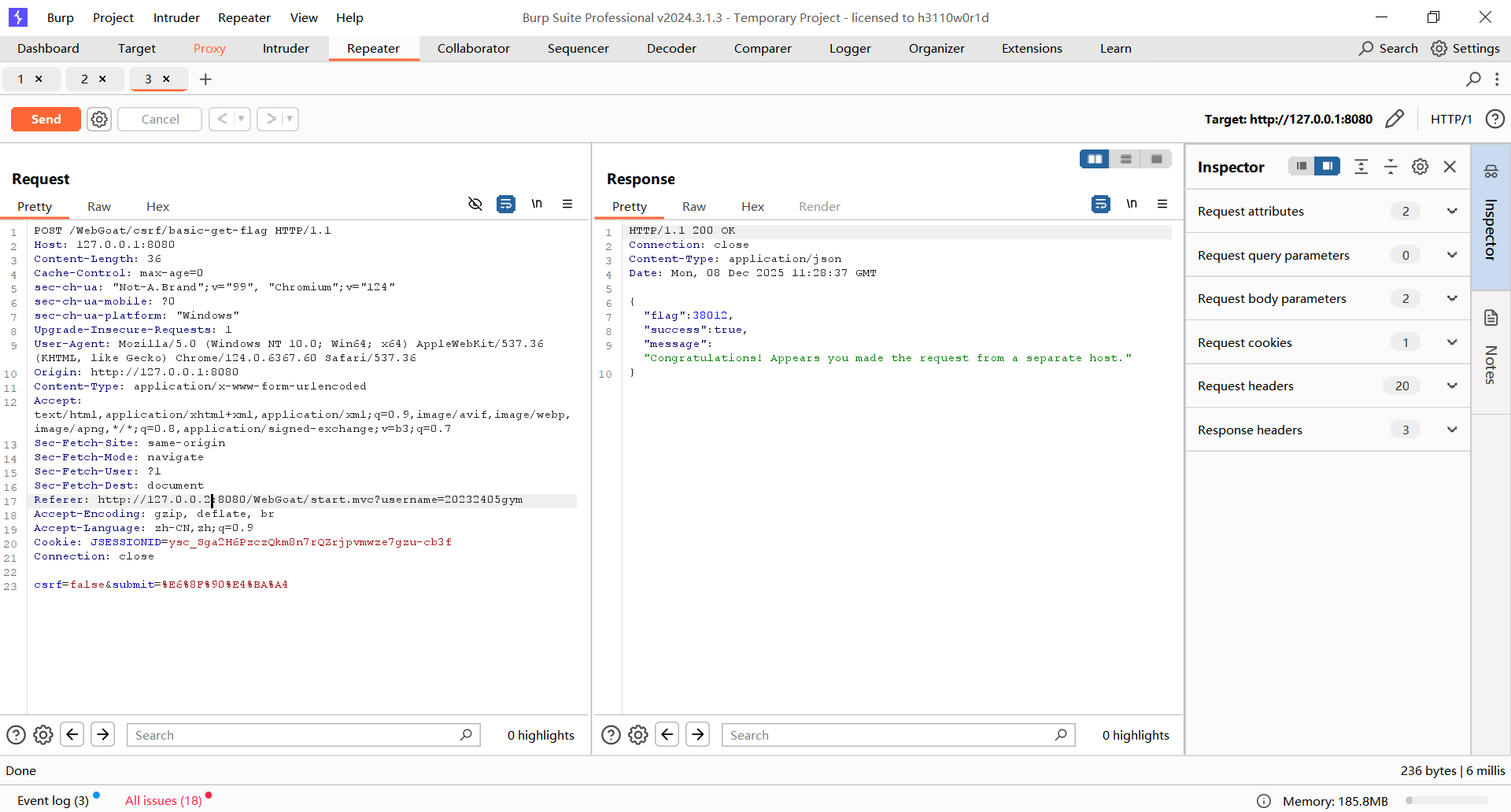1511x812 pixels.
Task: Switch Response view to Render
Action: pyautogui.click(x=819, y=206)
